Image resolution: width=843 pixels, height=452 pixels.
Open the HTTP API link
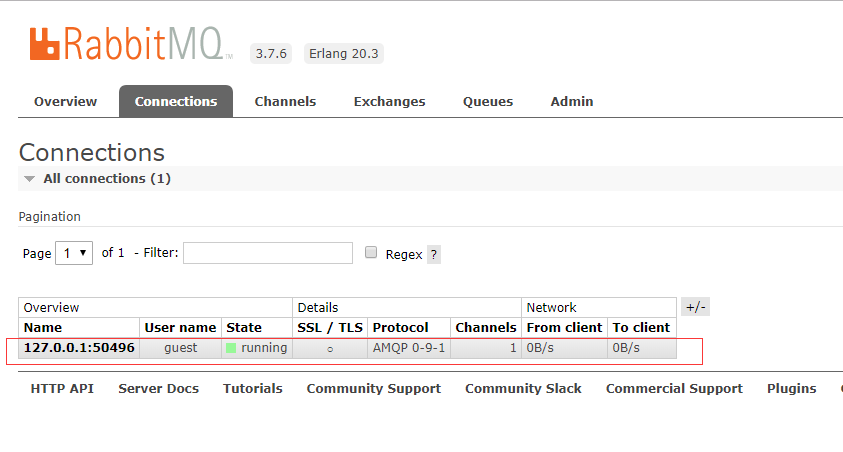tap(62, 389)
